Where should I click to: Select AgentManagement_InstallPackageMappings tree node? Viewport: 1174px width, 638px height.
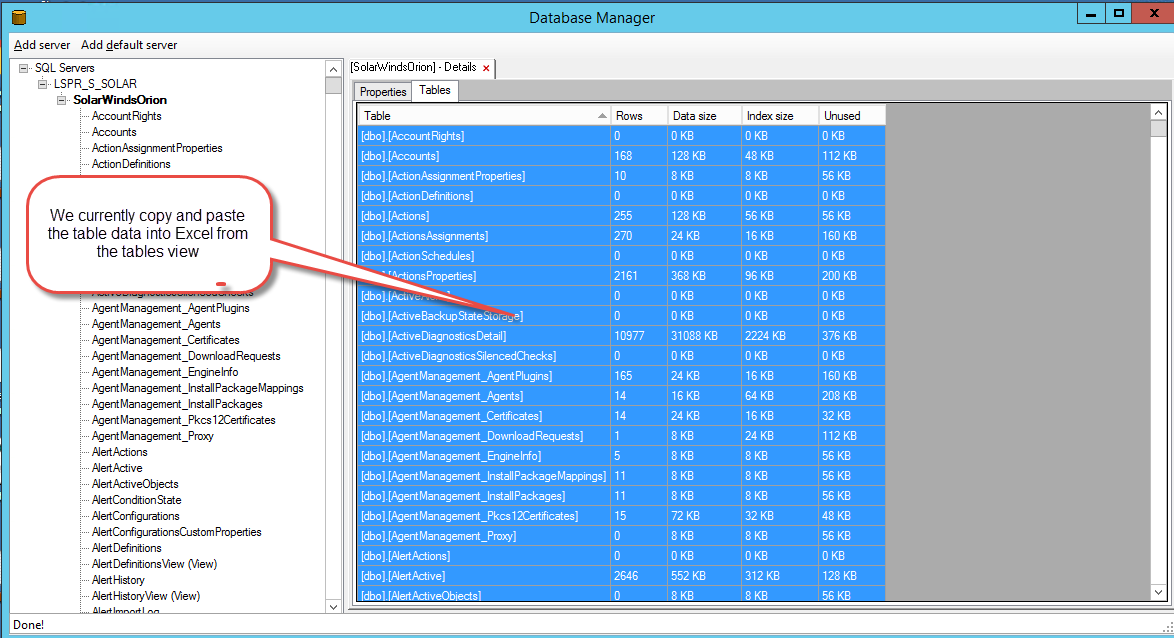(198, 388)
